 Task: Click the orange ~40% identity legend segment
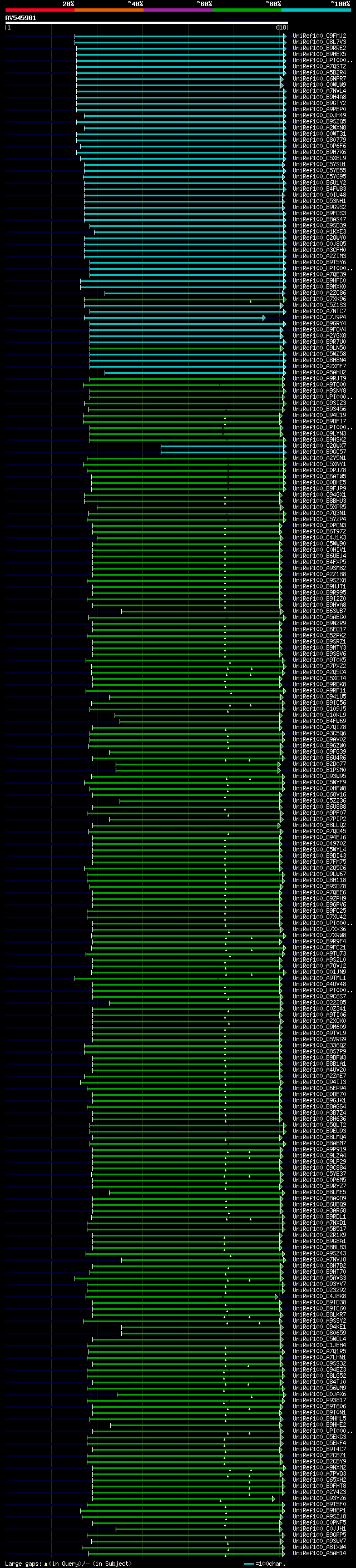click(x=109, y=11)
